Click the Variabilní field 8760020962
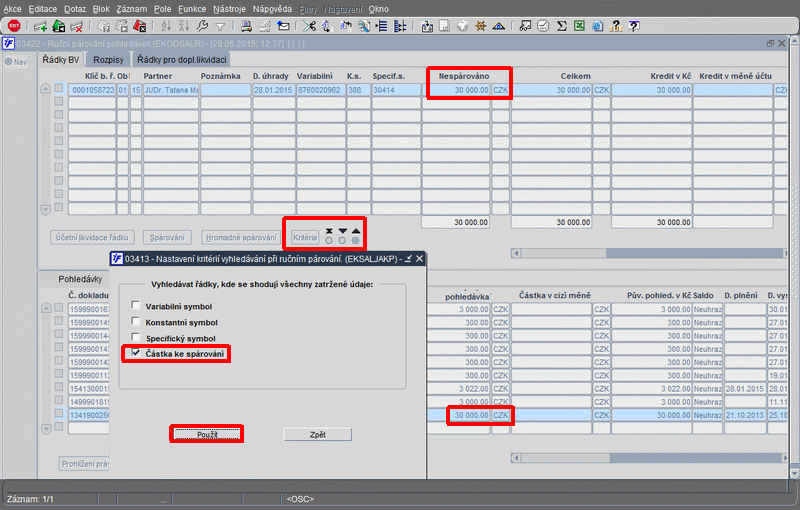The height and width of the screenshot is (510, 800). (320, 90)
